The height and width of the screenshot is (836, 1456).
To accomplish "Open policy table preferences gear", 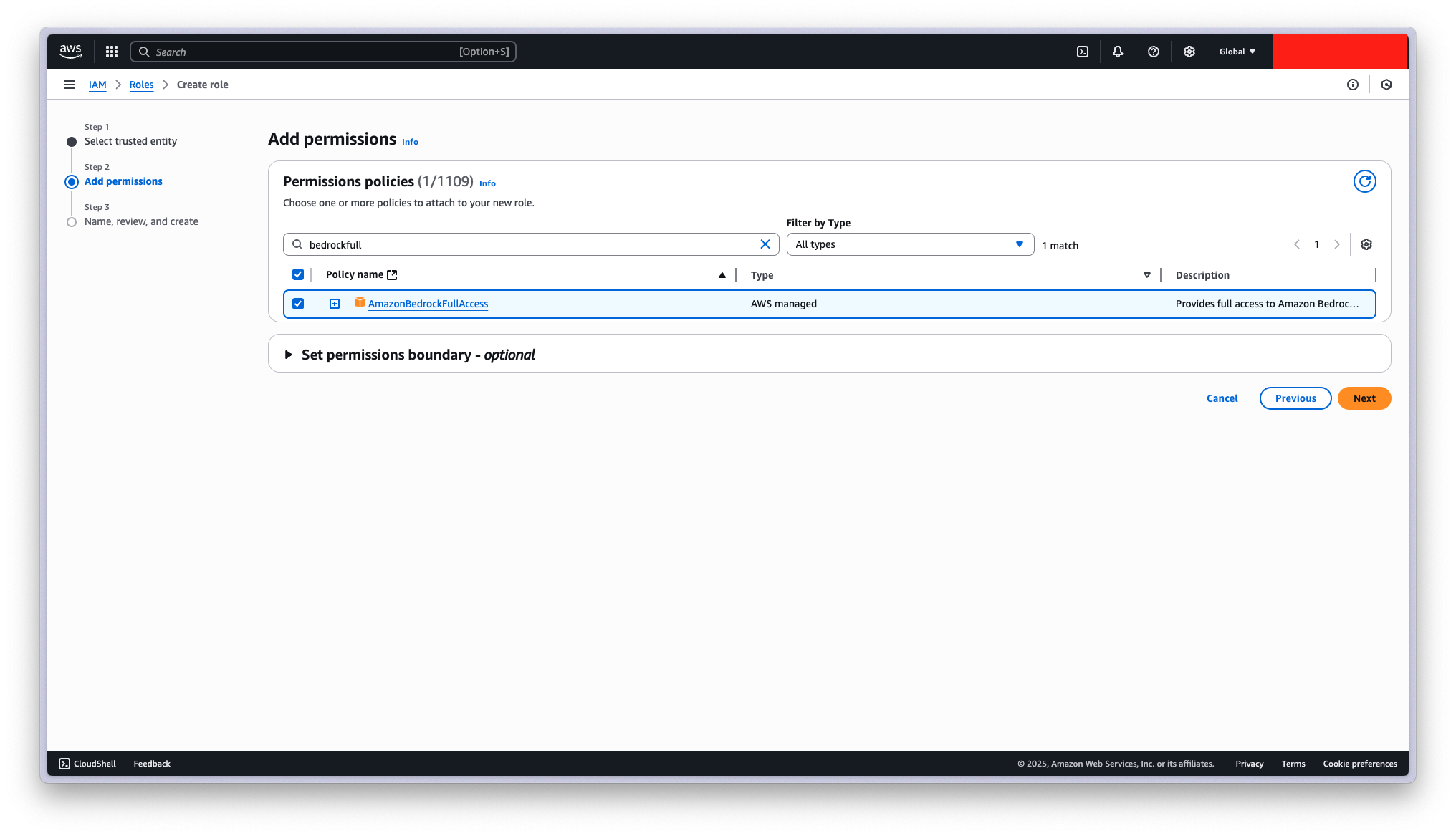I will coord(1366,244).
